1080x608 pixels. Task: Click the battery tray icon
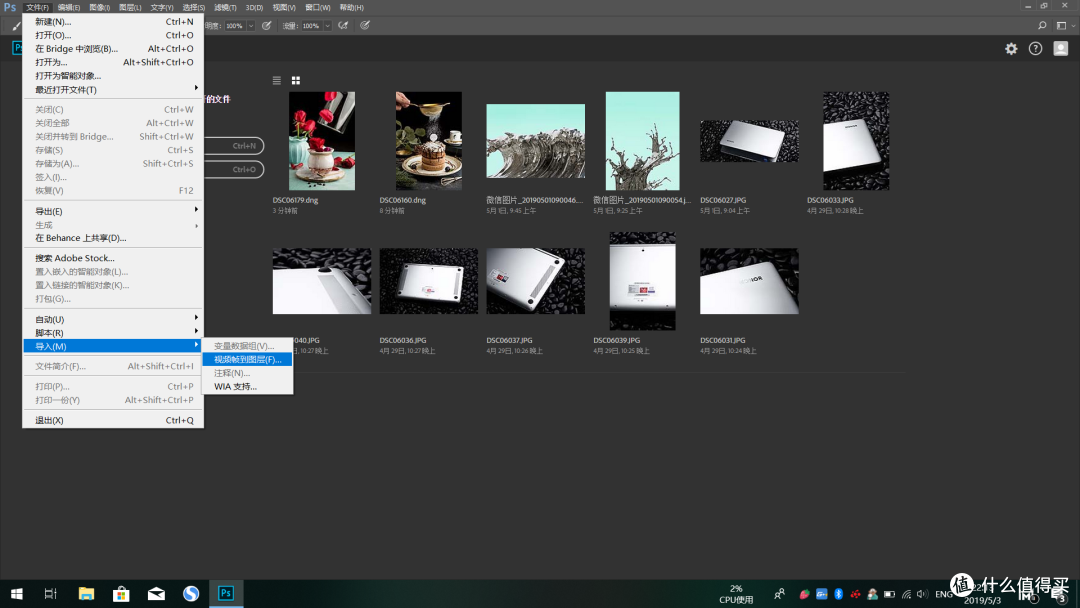coord(889,594)
